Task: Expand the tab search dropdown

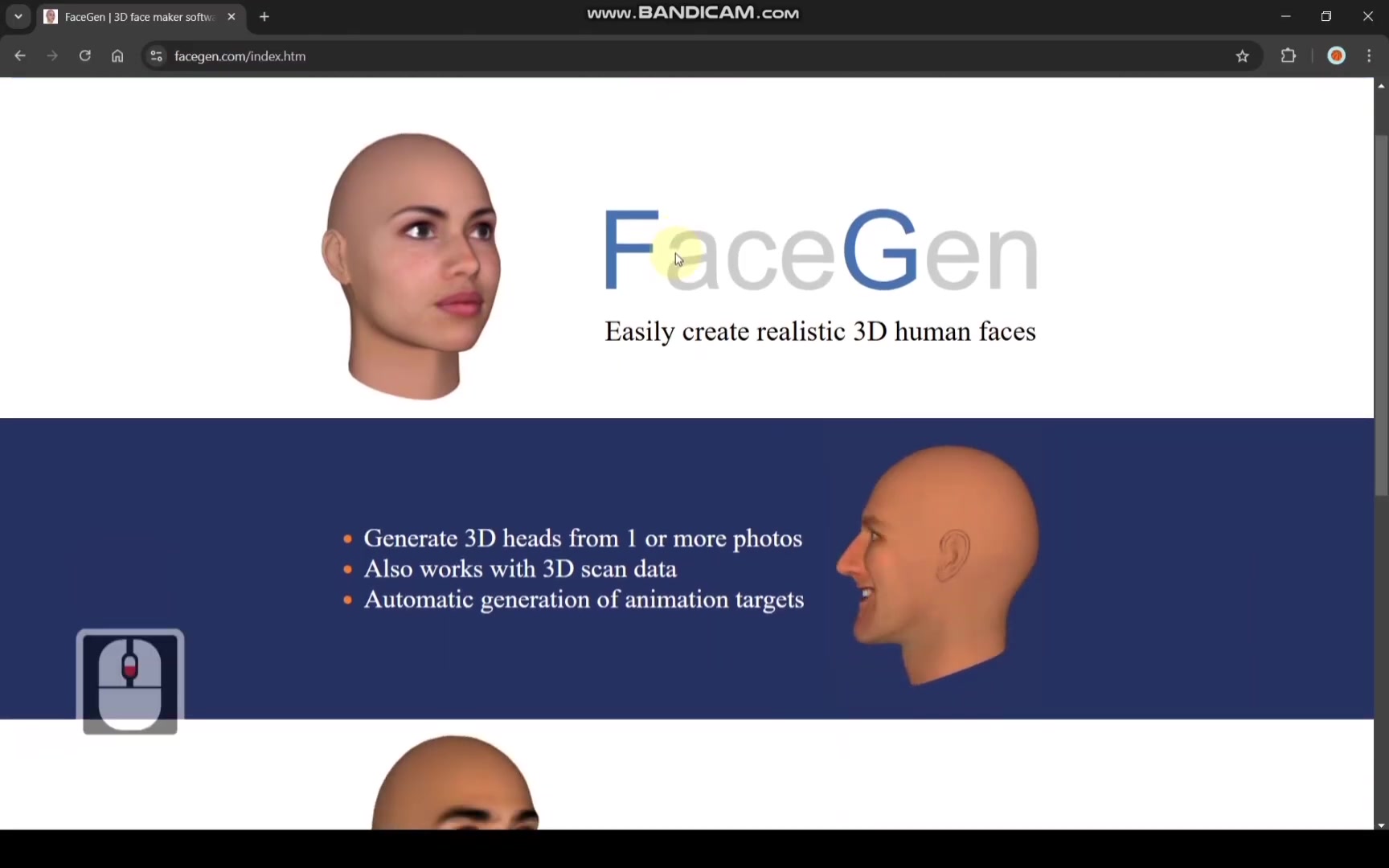Action: pos(18,17)
